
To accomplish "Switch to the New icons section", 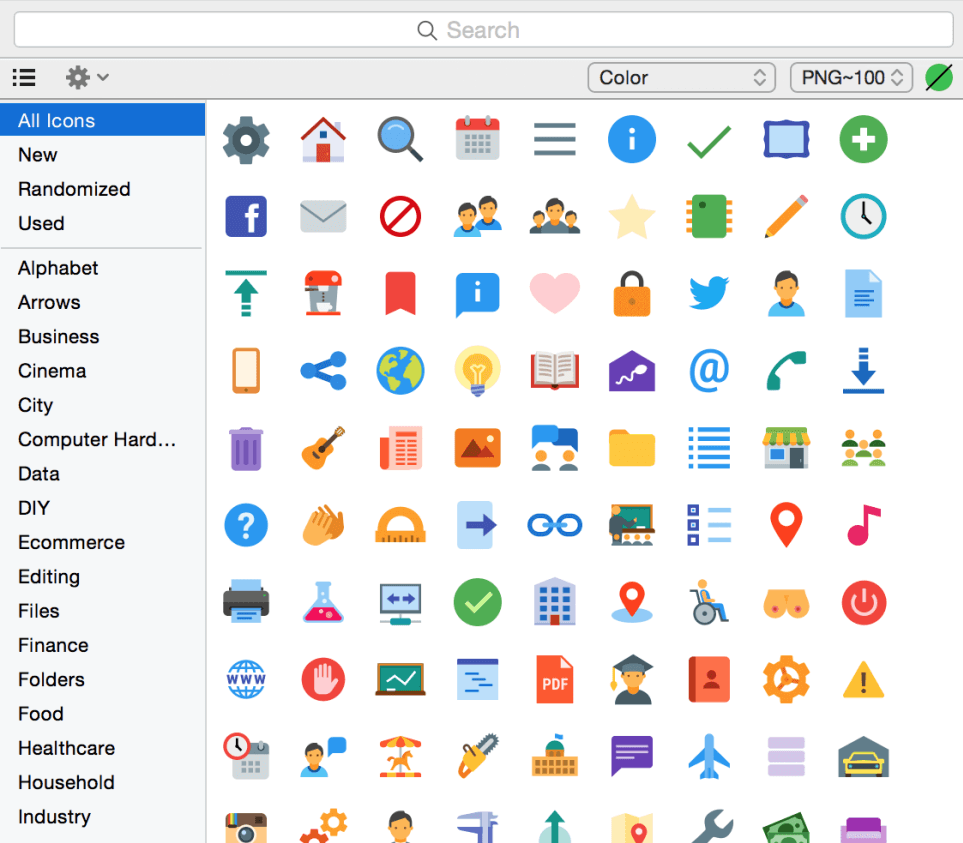I will click(37, 155).
